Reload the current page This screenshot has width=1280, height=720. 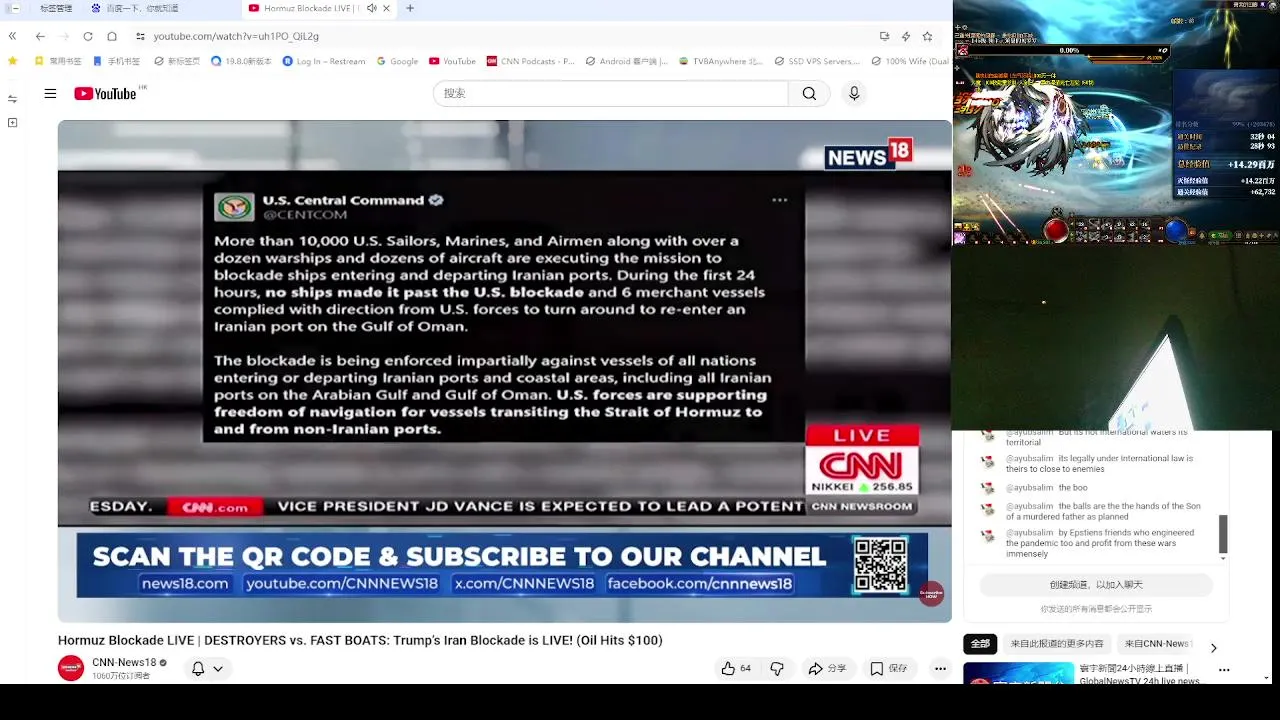click(88, 36)
